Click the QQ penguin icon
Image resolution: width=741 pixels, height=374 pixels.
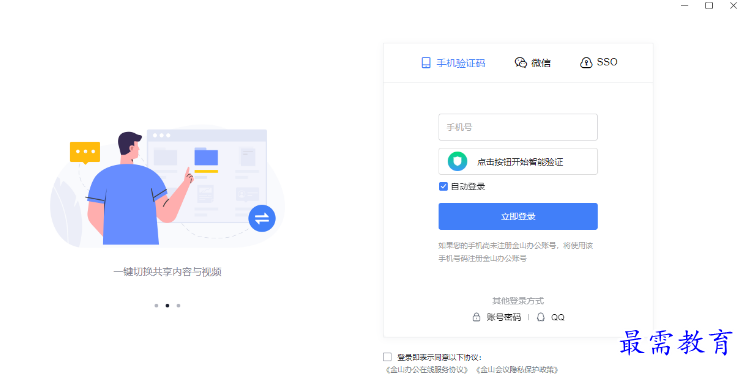[x=541, y=317]
